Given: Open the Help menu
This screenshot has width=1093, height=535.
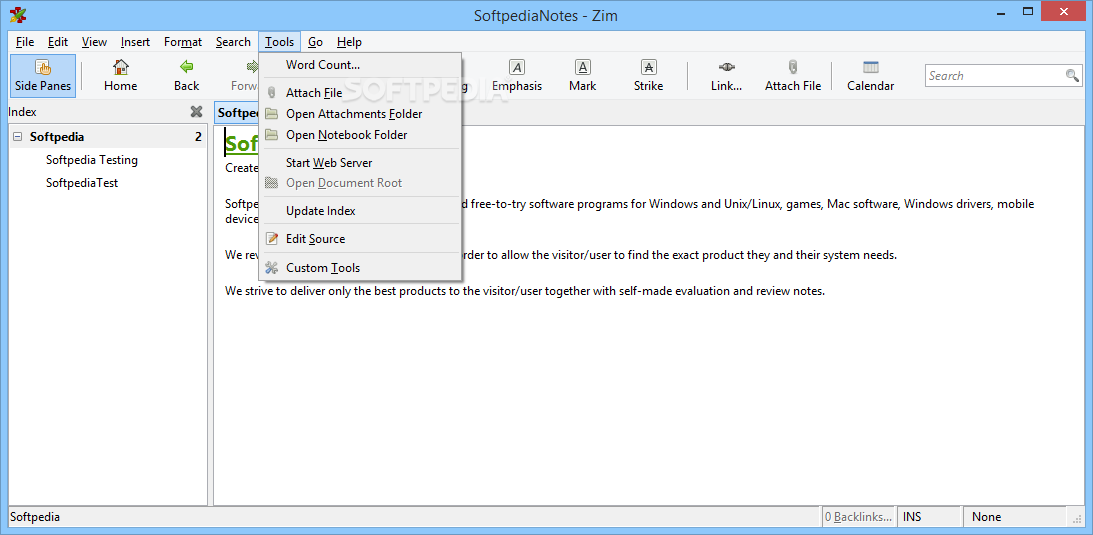Looking at the screenshot, I should tap(349, 42).
